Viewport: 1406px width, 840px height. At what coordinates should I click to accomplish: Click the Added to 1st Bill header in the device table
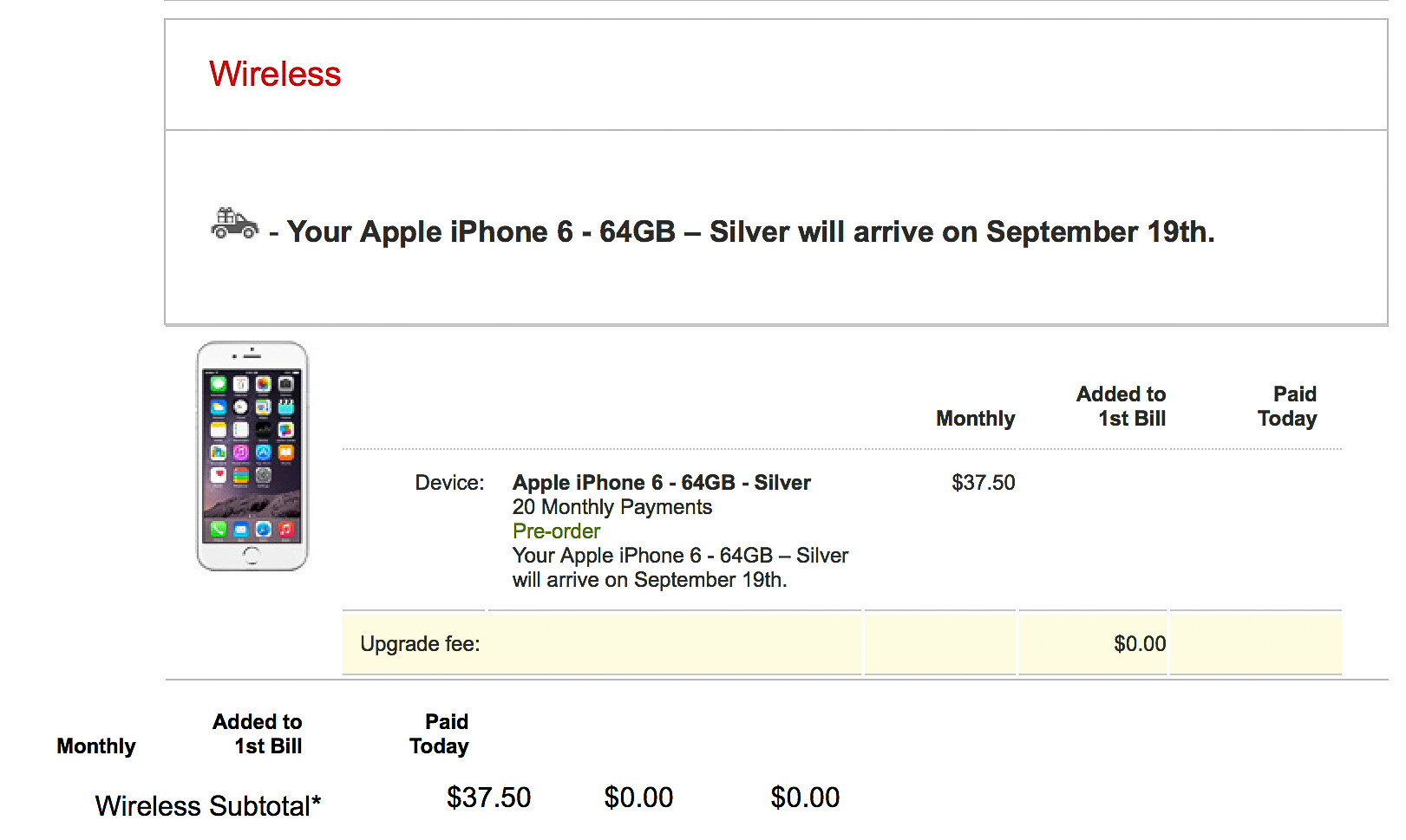point(1121,407)
